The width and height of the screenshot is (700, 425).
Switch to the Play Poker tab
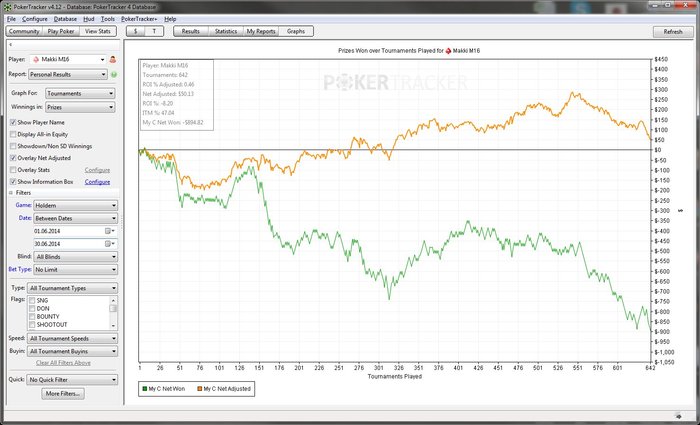point(61,32)
